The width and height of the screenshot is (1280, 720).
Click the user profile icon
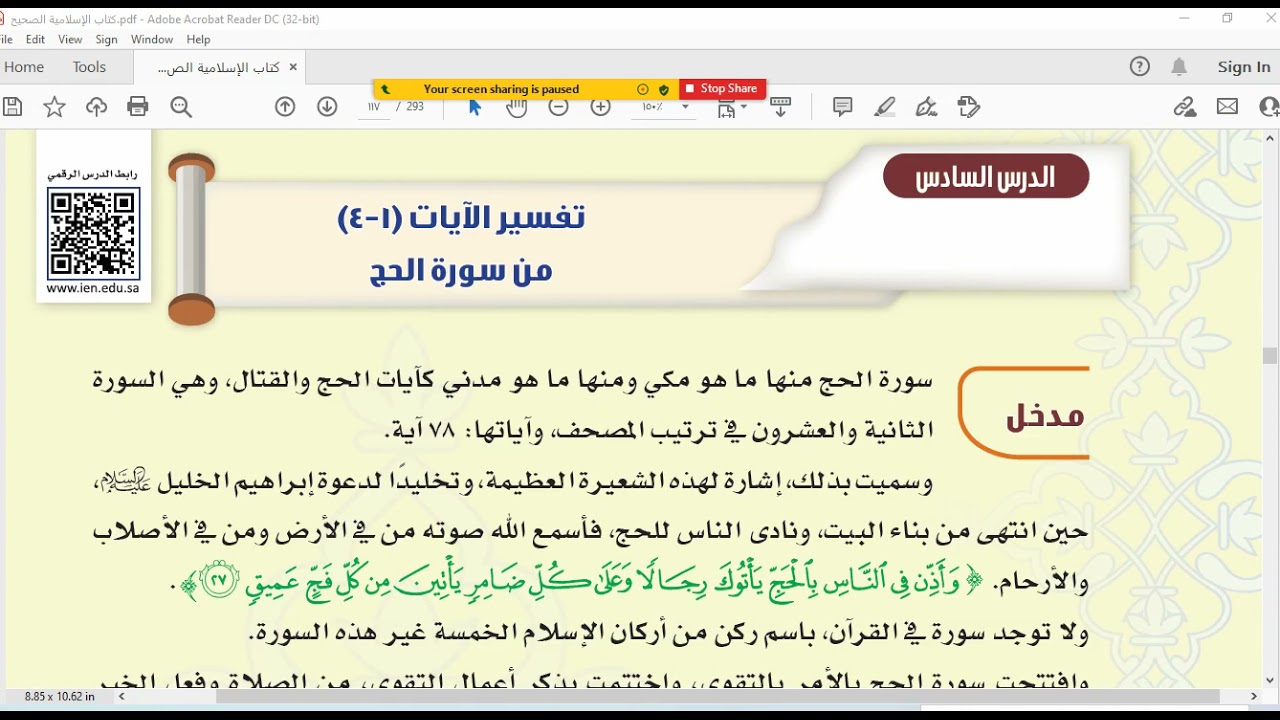point(1270,107)
